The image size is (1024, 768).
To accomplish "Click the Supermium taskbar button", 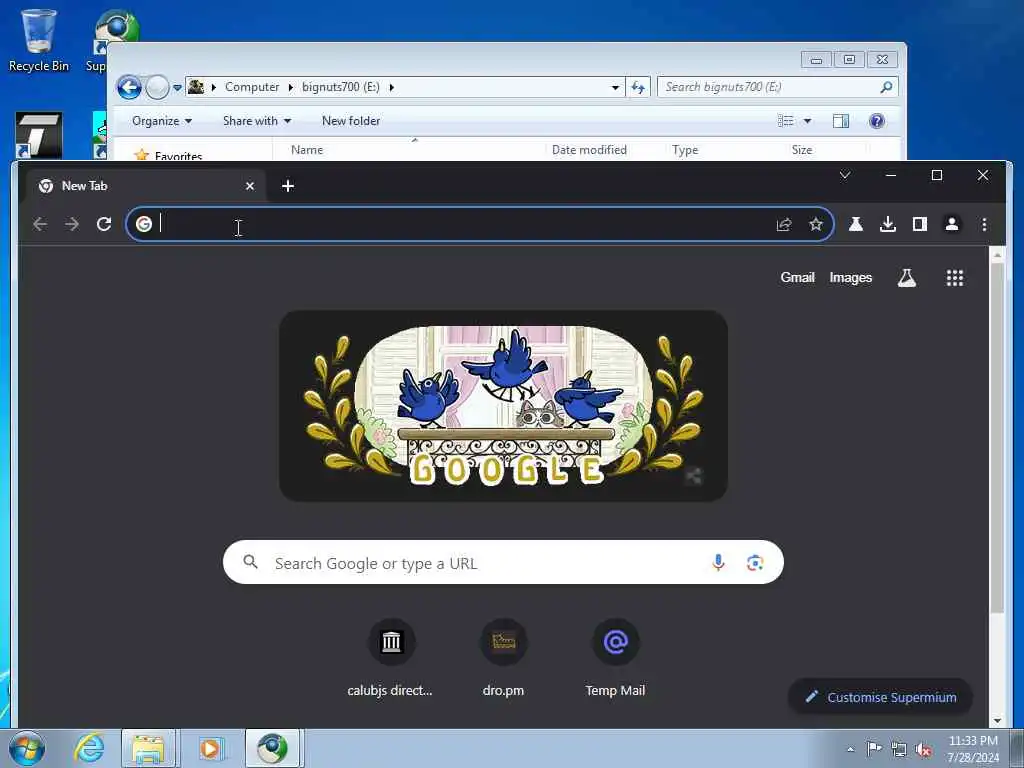I will [x=272, y=748].
